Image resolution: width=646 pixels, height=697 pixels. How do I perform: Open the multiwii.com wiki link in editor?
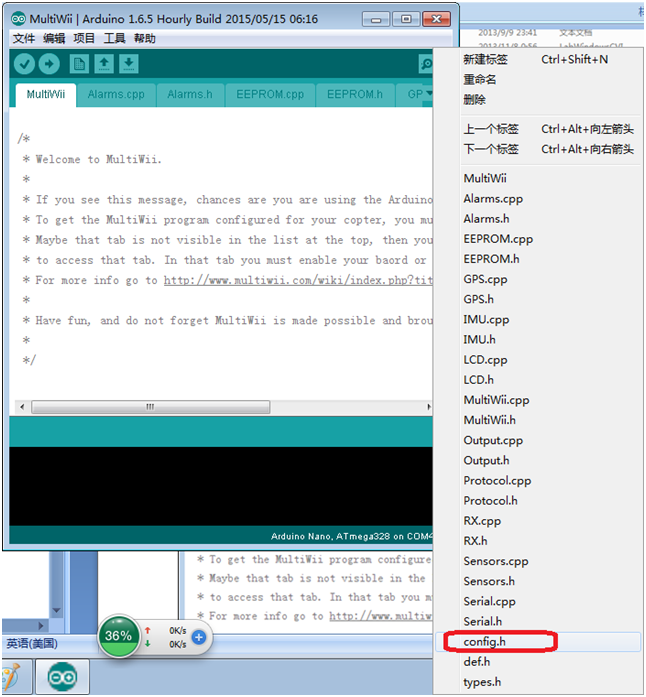point(298,280)
